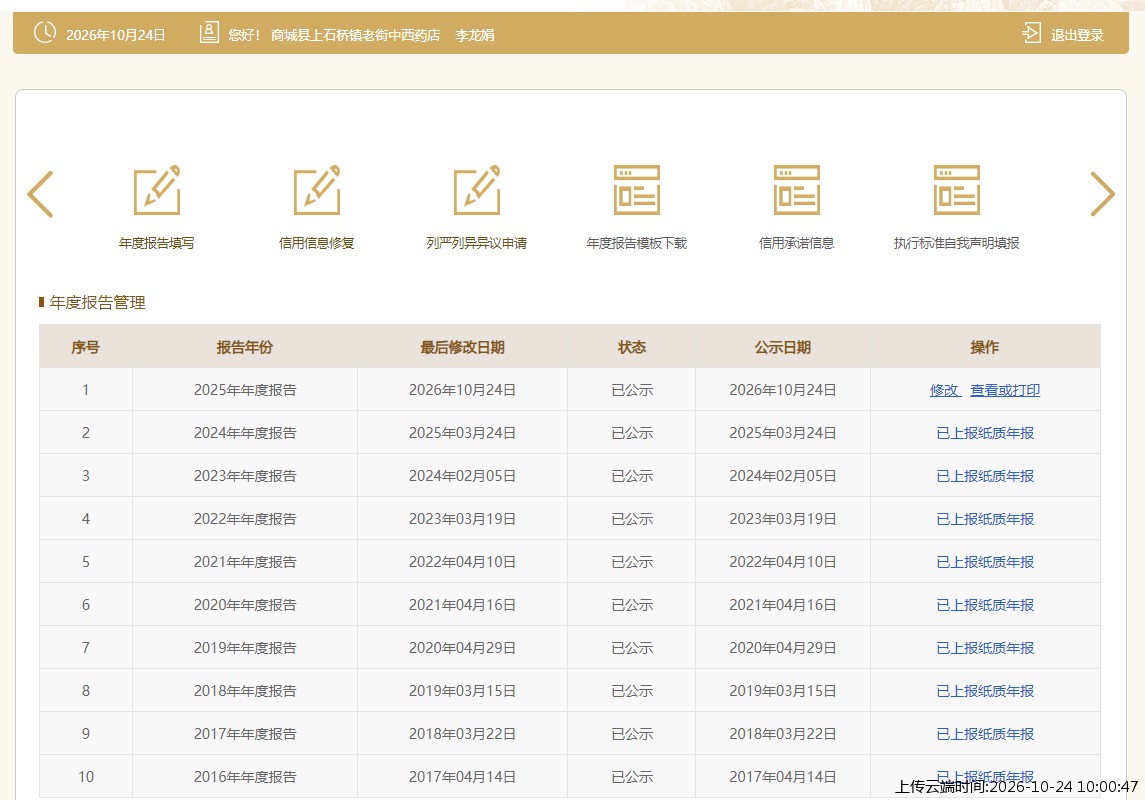Show next menu items with right arrow
Screen dimensions: 1145x800
1102,194
